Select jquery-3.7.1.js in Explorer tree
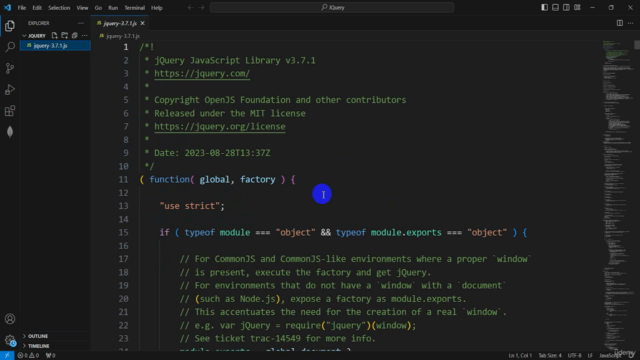This screenshot has height=360, width=640. click(x=55, y=46)
